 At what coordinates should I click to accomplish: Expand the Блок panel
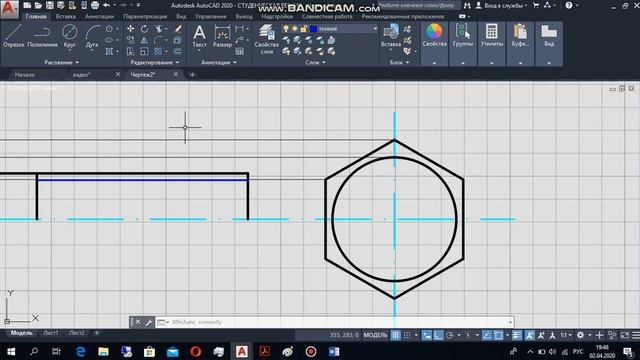399,62
